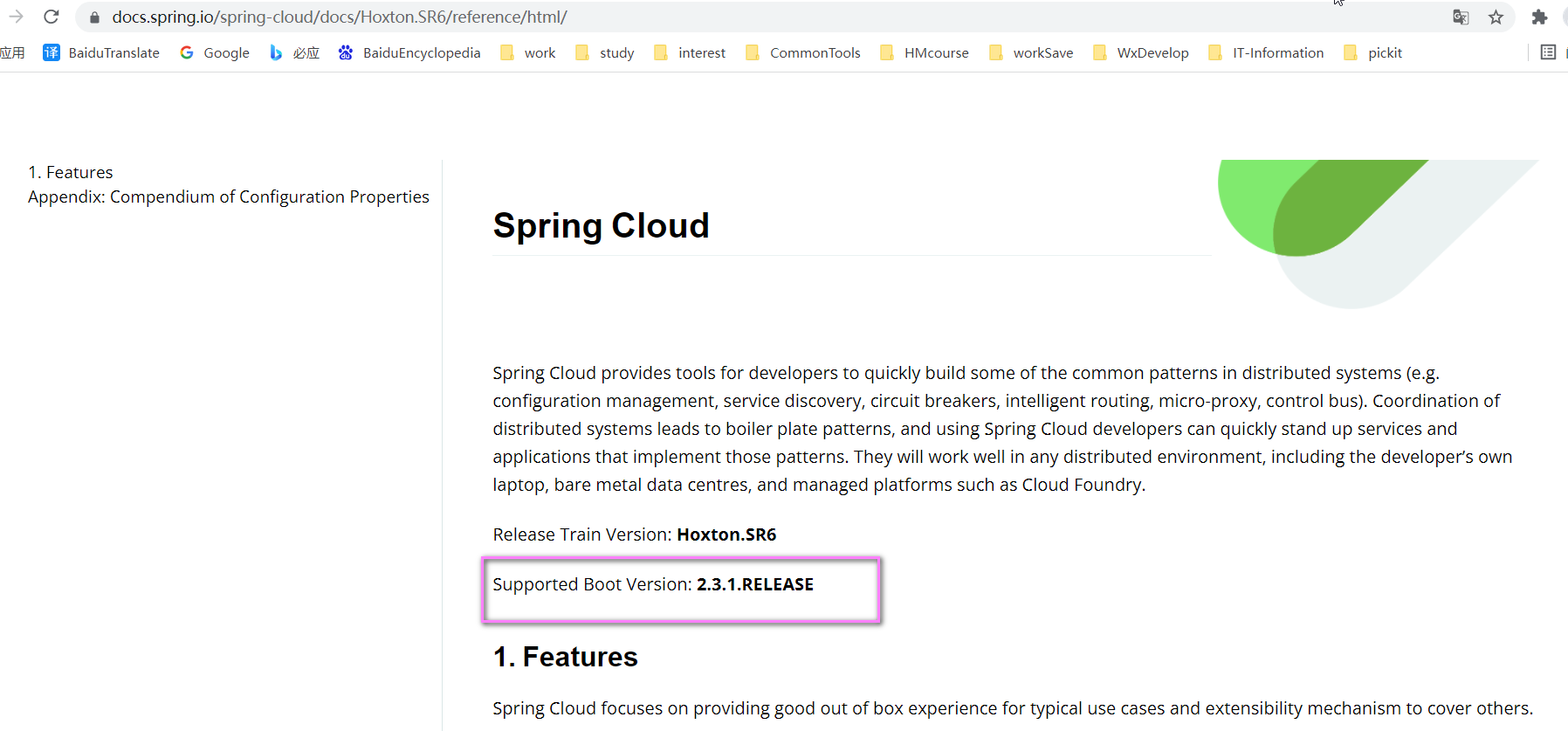Go to 1. Features in sidebar
The width and height of the screenshot is (1568, 731).
[x=71, y=172]
